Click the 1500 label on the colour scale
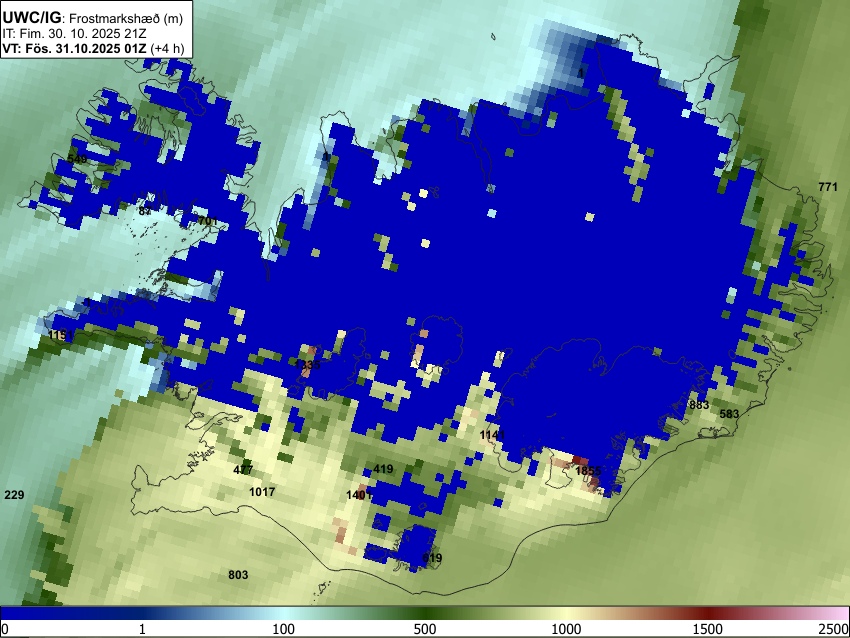Viewport: 850px width, 638px height. [x=708, y=629]
